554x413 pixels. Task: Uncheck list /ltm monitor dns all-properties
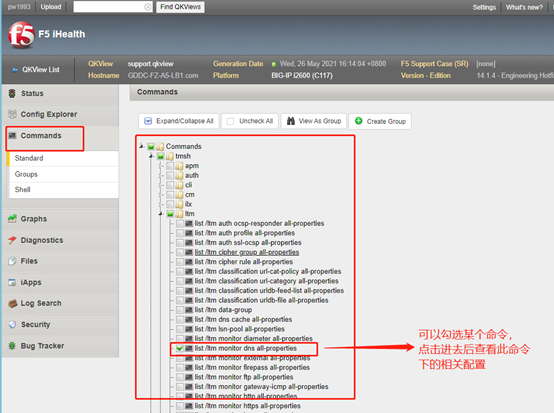pos(180,348)
